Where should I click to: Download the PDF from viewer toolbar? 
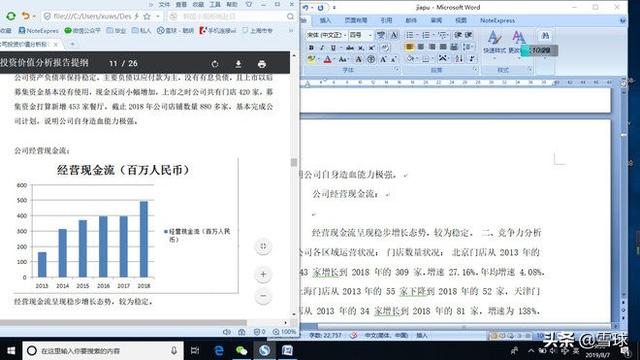point(238,64)
